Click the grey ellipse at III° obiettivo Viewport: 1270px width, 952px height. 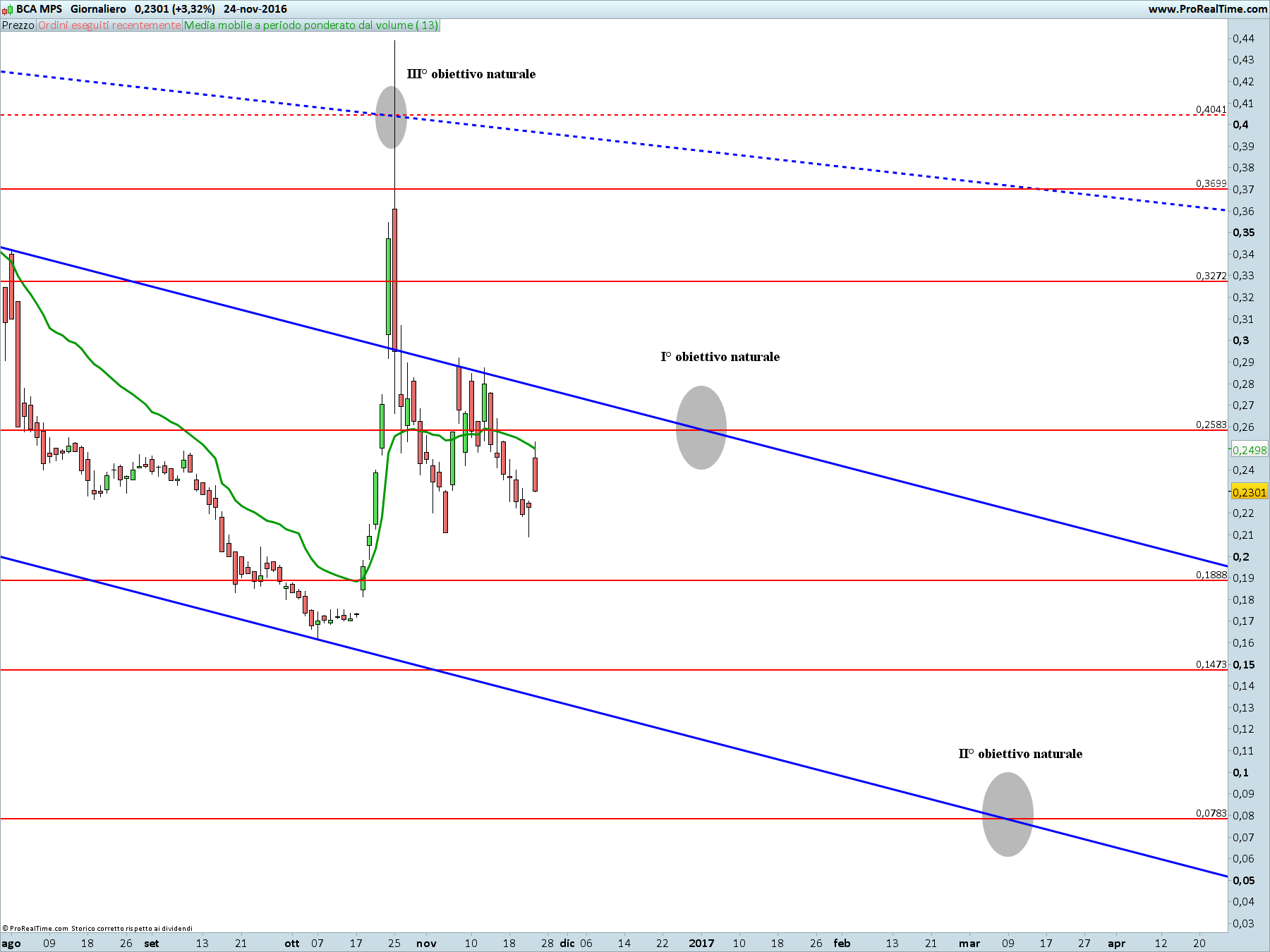tap(391, 117)
